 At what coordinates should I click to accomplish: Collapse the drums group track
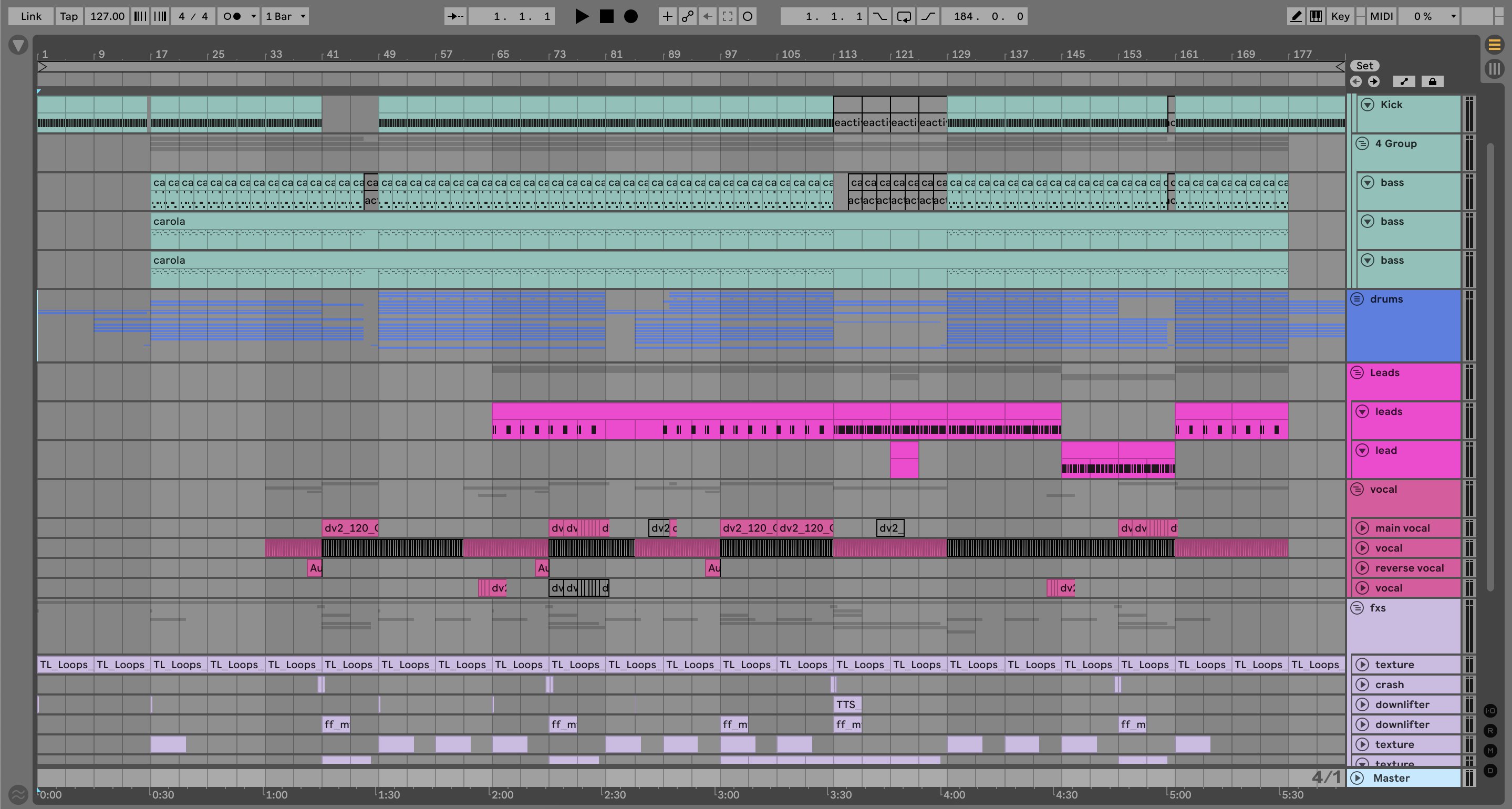1357,299
